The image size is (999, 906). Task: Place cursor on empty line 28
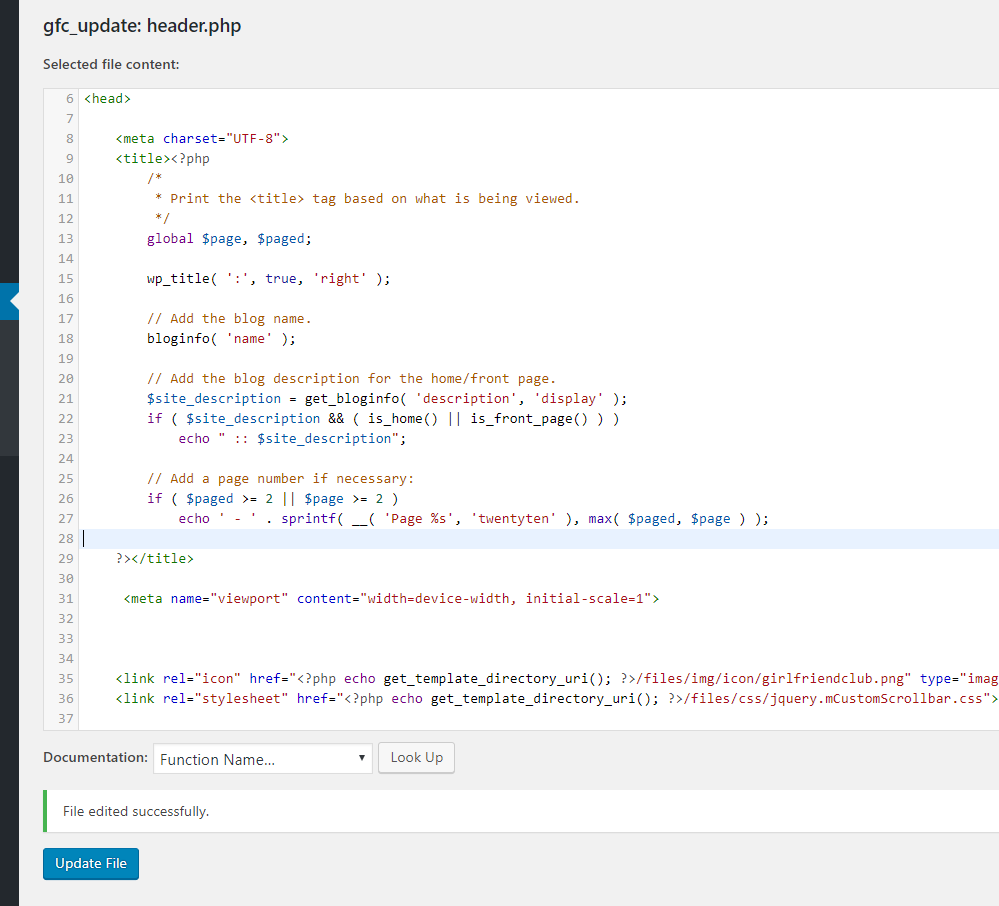[540, 538]
